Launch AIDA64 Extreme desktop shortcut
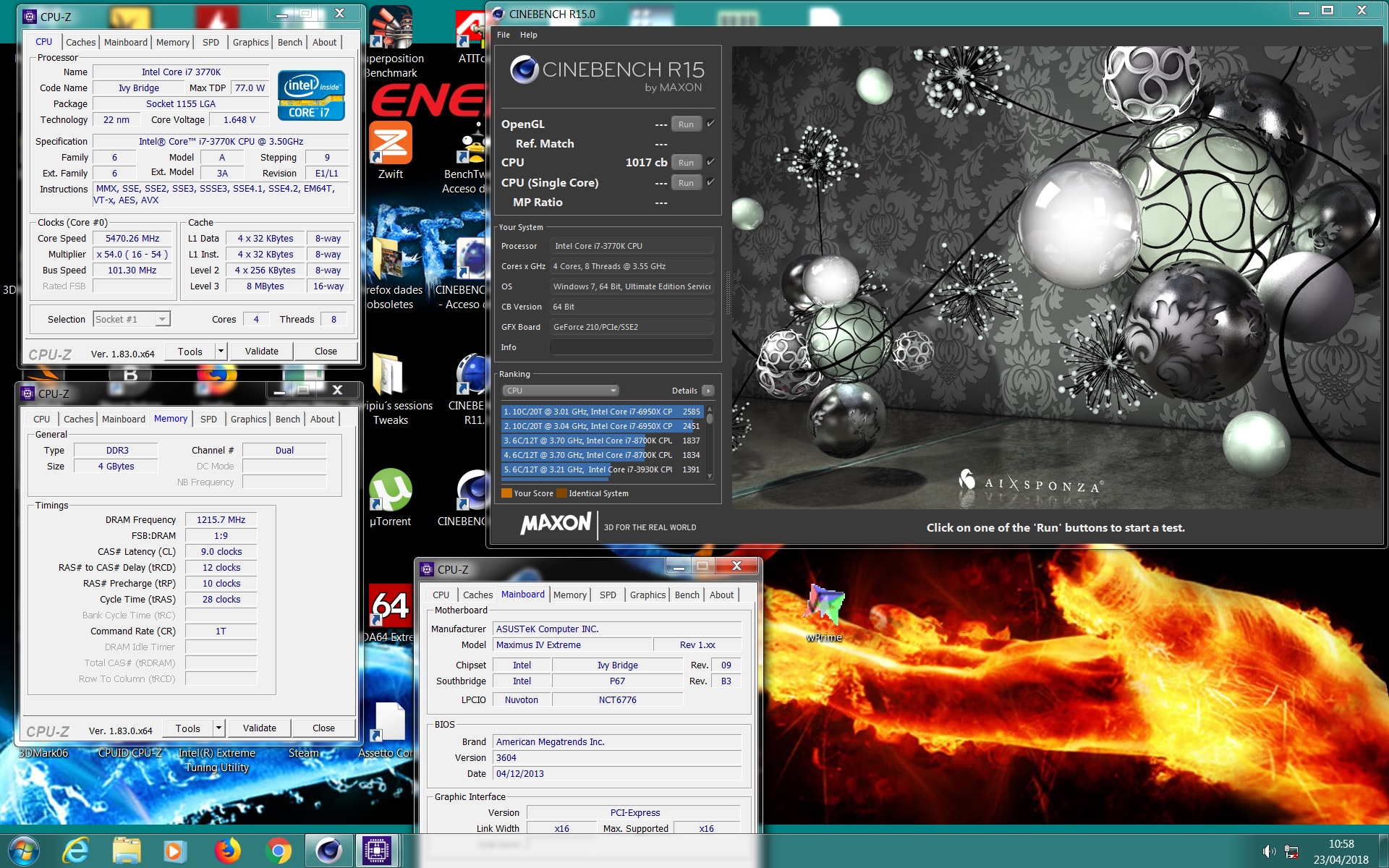Screen dimensions: 1389x868 pyautogui.click(x=391, y=613)
